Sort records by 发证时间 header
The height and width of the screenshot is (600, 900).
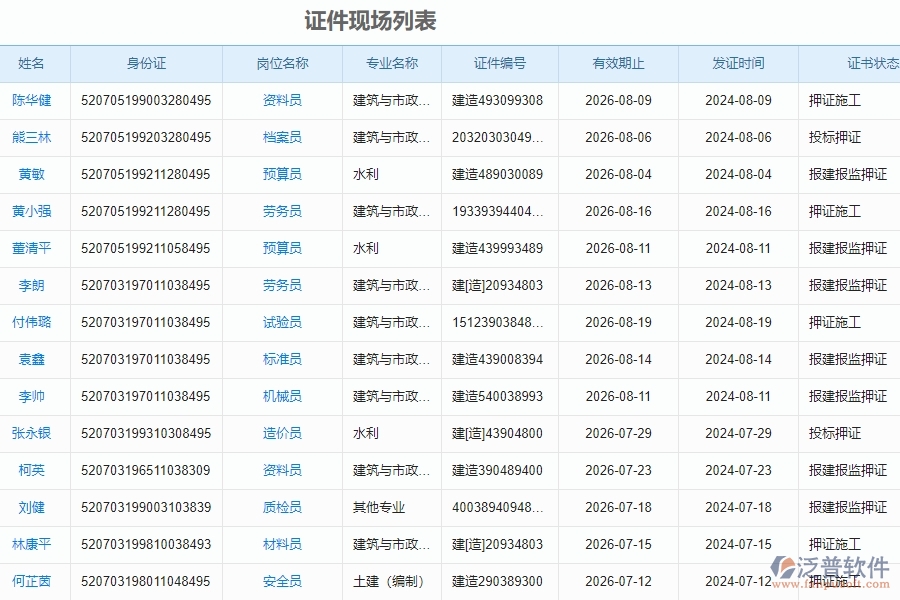[x=738, y=63]
